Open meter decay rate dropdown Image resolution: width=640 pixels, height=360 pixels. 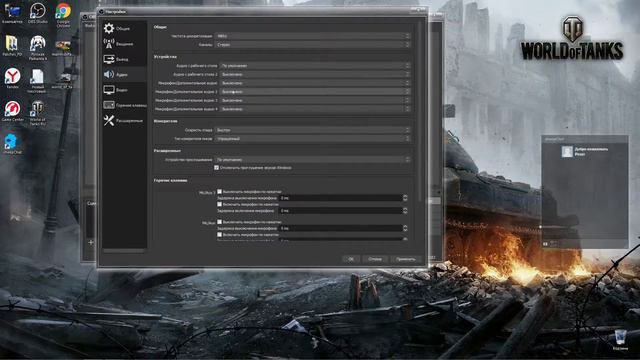[x=312, y=130]
